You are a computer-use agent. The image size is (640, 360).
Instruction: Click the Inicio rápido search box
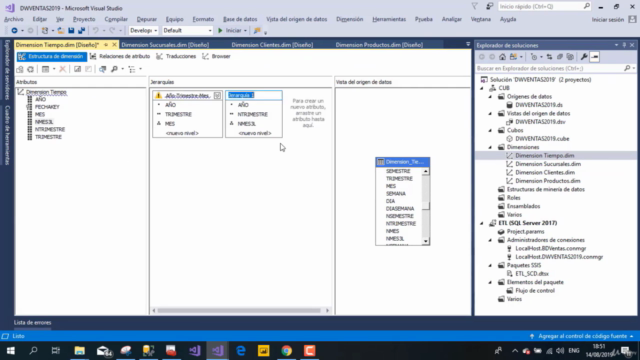pyautogui.click(x=544, y=7)
